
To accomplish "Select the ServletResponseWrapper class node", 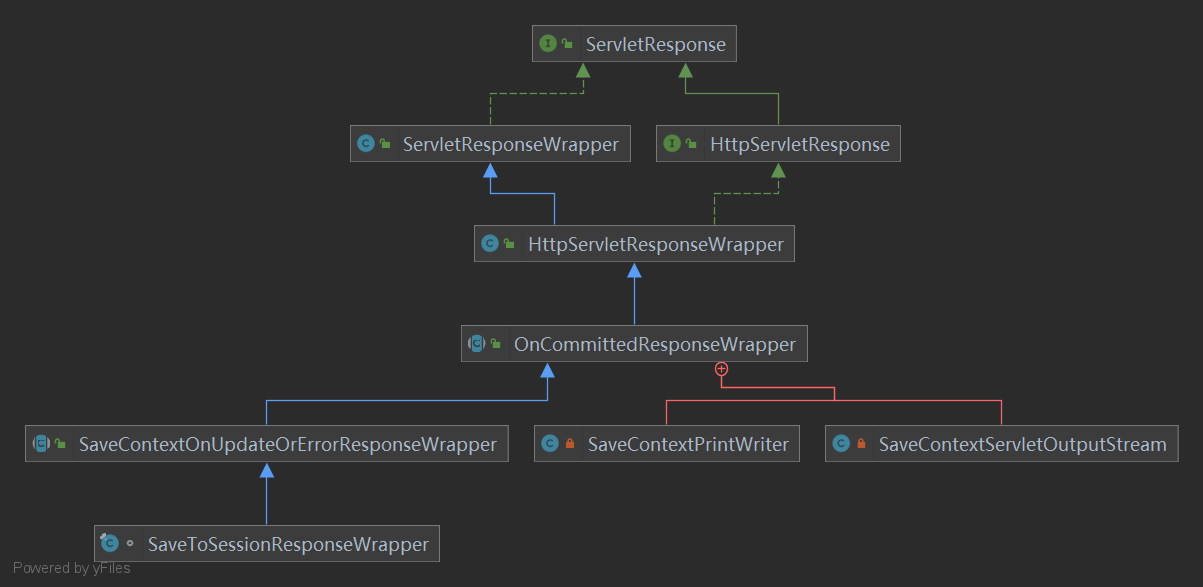I will pyautogui.click(x=491, y=144).
